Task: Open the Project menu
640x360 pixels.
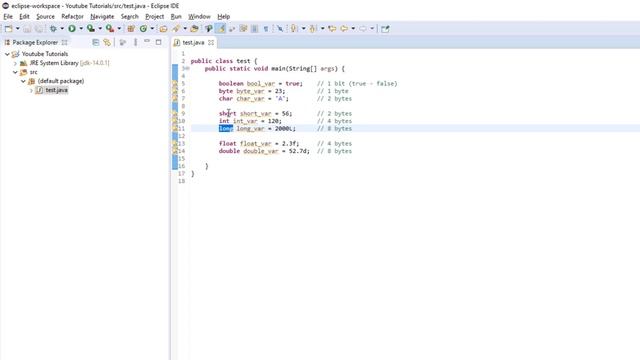Action: tap(154, 16)
